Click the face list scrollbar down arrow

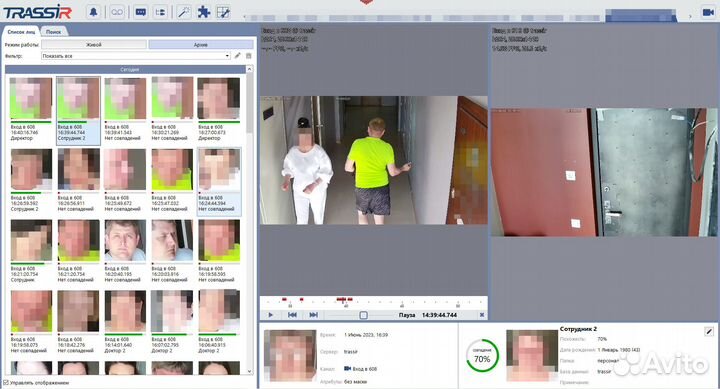click(249, 371)
